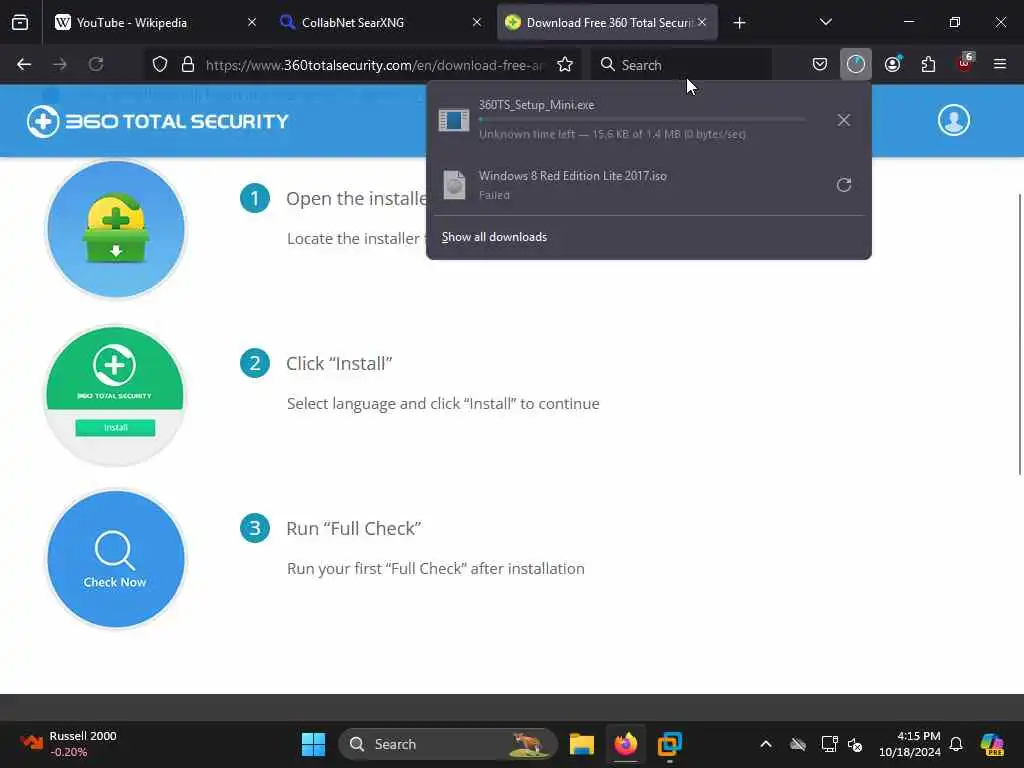Screen dimensions: 1024x768
Task: Open tracking protection shield panel
Action: tap(160, 65)
